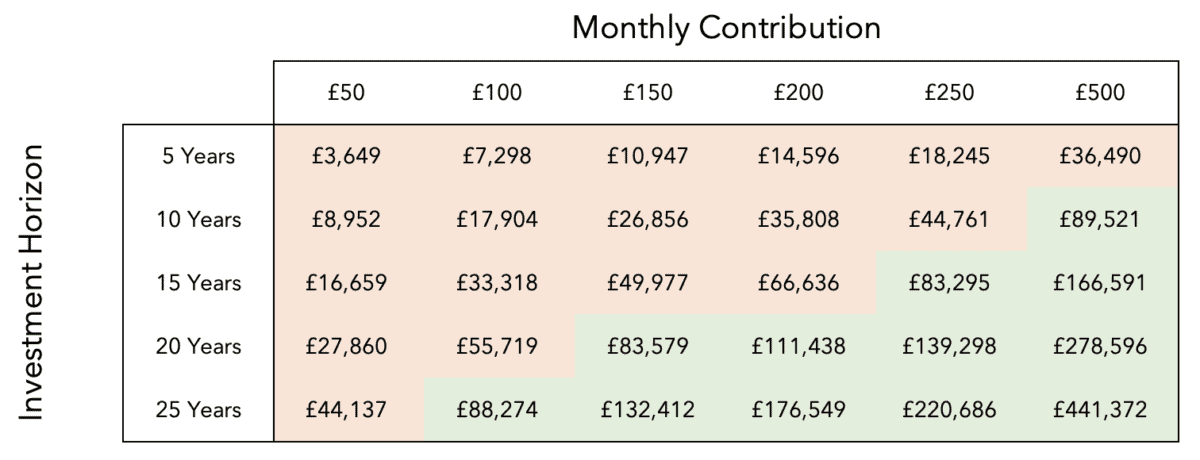Viewport: 1200px width, 460px height.
Task: Click the £150 column header
Action: pos(648,93)
